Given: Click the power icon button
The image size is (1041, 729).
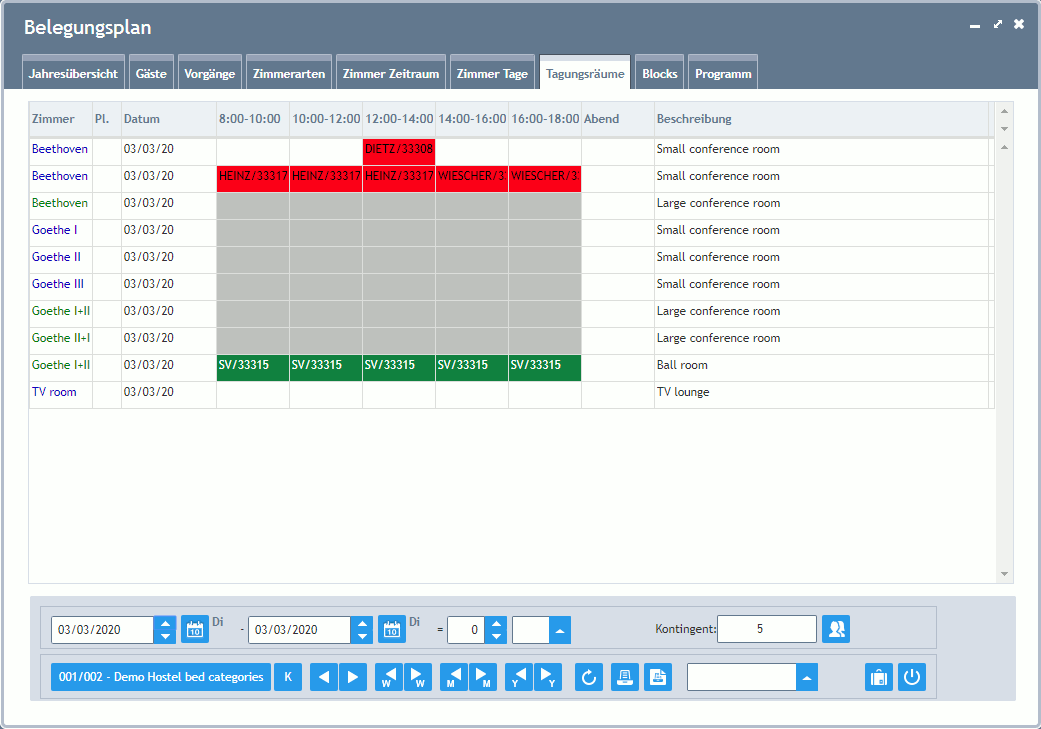Looking at the screenshot, I should click(912, 677).
